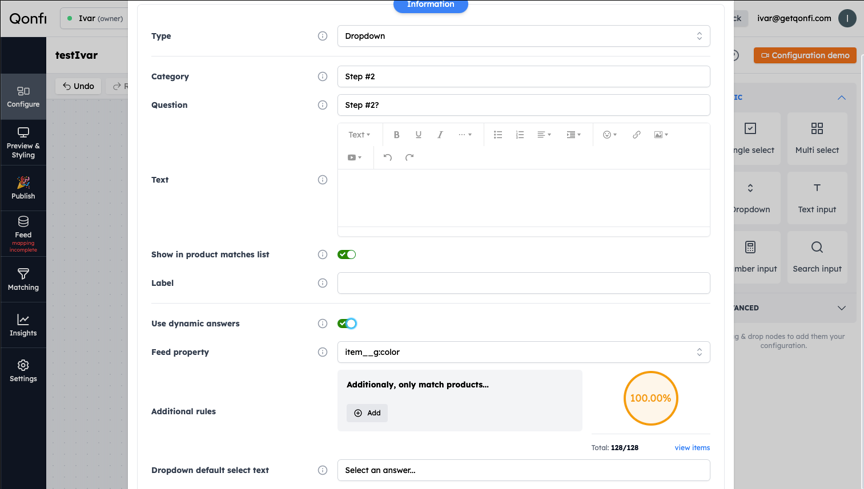864x489 pixels.
Task: Show info tooltip for Label
Action: click(322, 283)
